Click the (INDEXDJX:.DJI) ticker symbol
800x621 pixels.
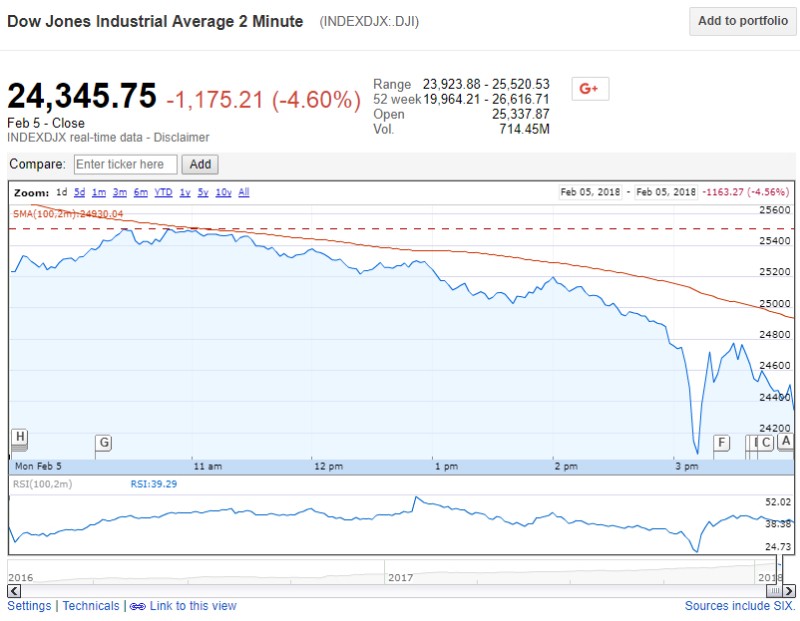click(369, 22)
